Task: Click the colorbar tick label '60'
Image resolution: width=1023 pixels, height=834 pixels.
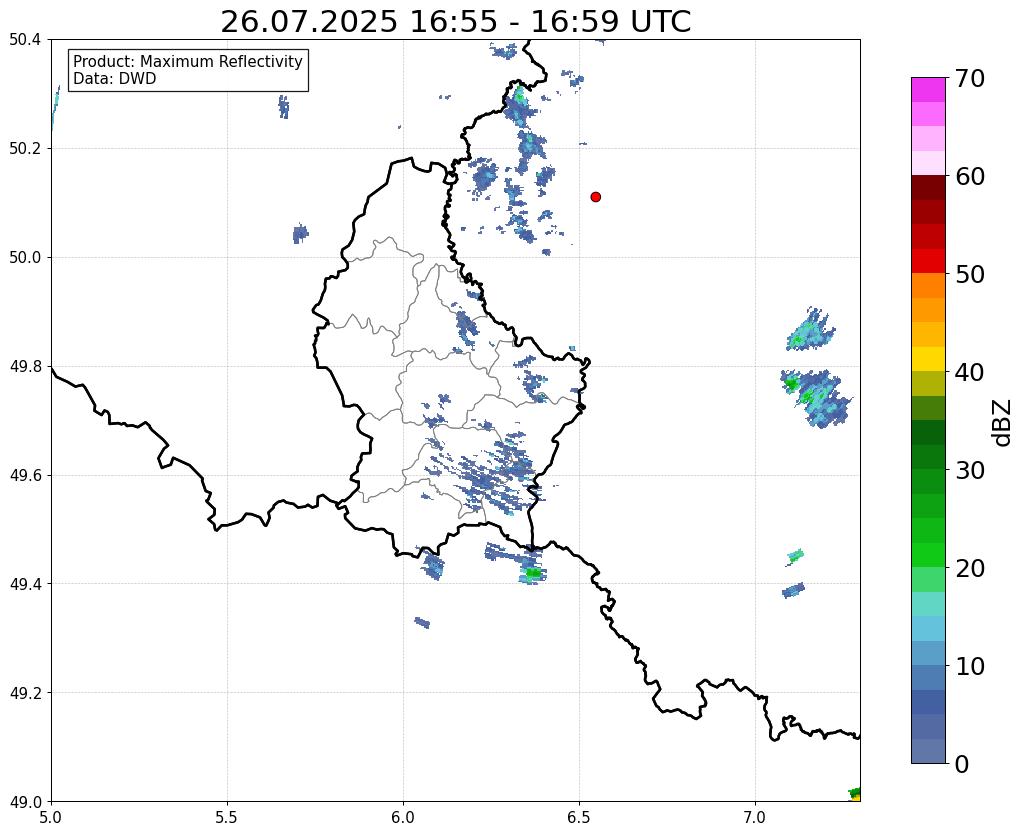Action: click(x=969, y=176)
